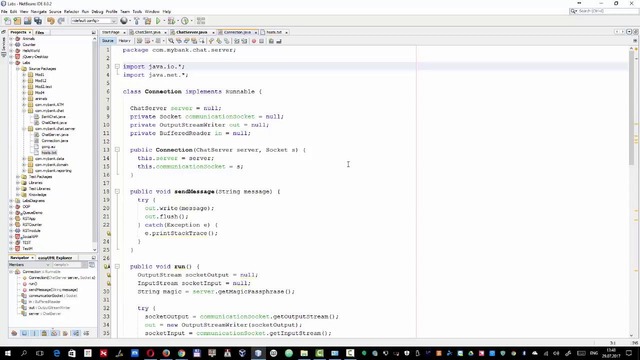Click the red Start Macro Recording icon
This screenshot has width=640, height=360.
tap(254, 41)
